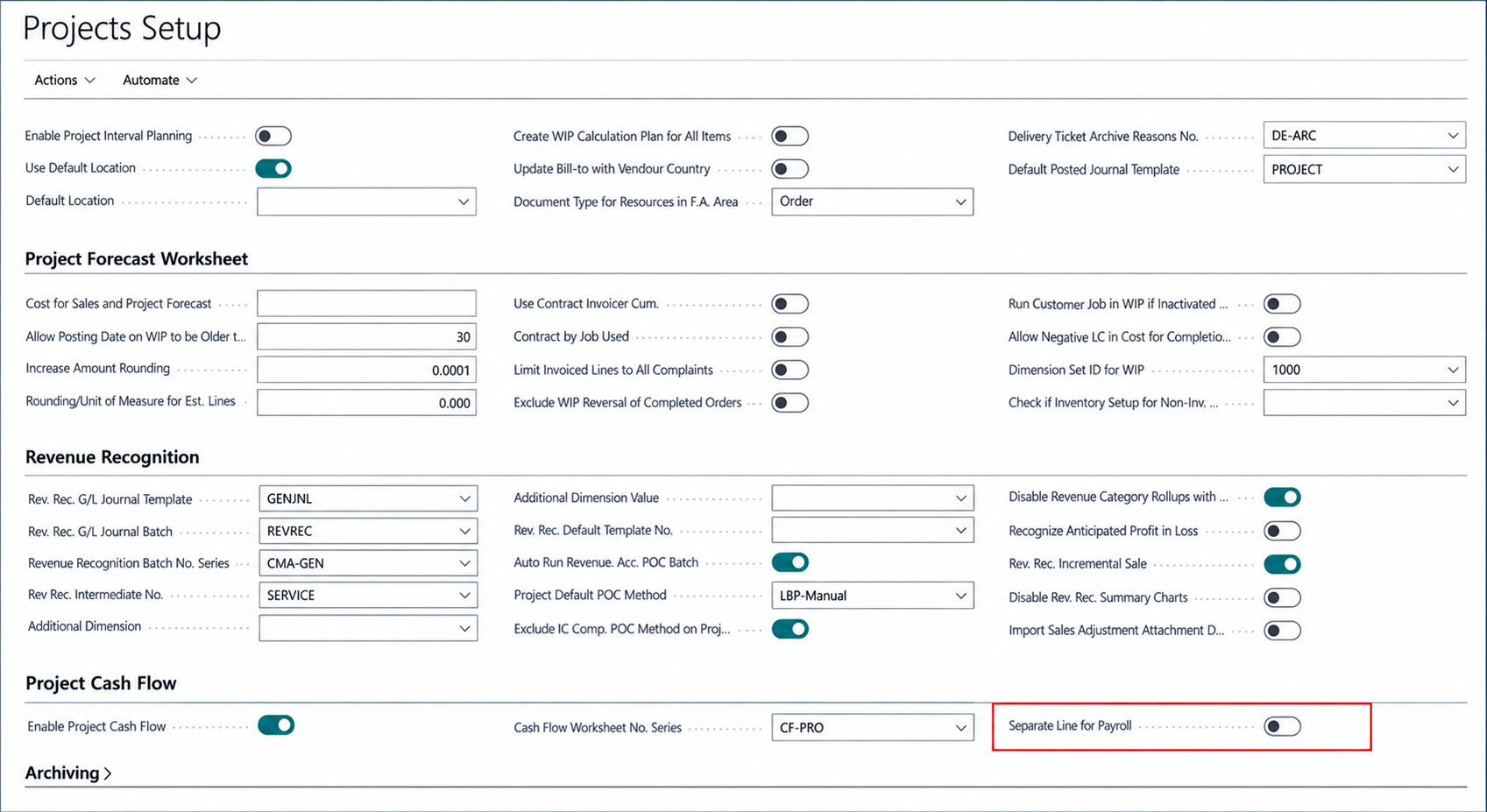Toggle Update Bill-to with Vendour Country
Image resolution: width=1487 pixels, height=812 pixels.
pos(790,169)
